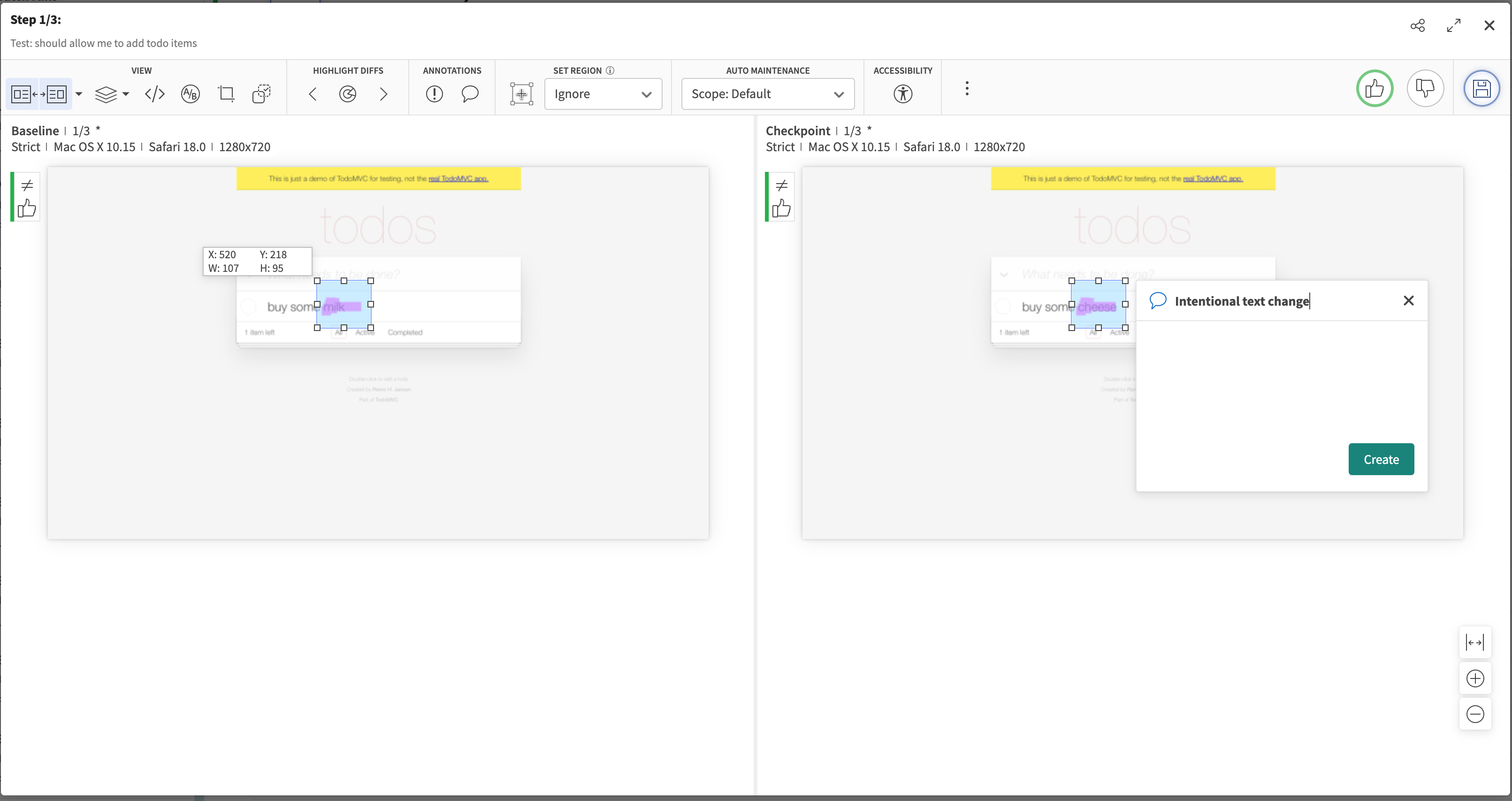Open root cause analysis code icon
Viewport: 1512px width, 801px height.
[x=155, y=94]
